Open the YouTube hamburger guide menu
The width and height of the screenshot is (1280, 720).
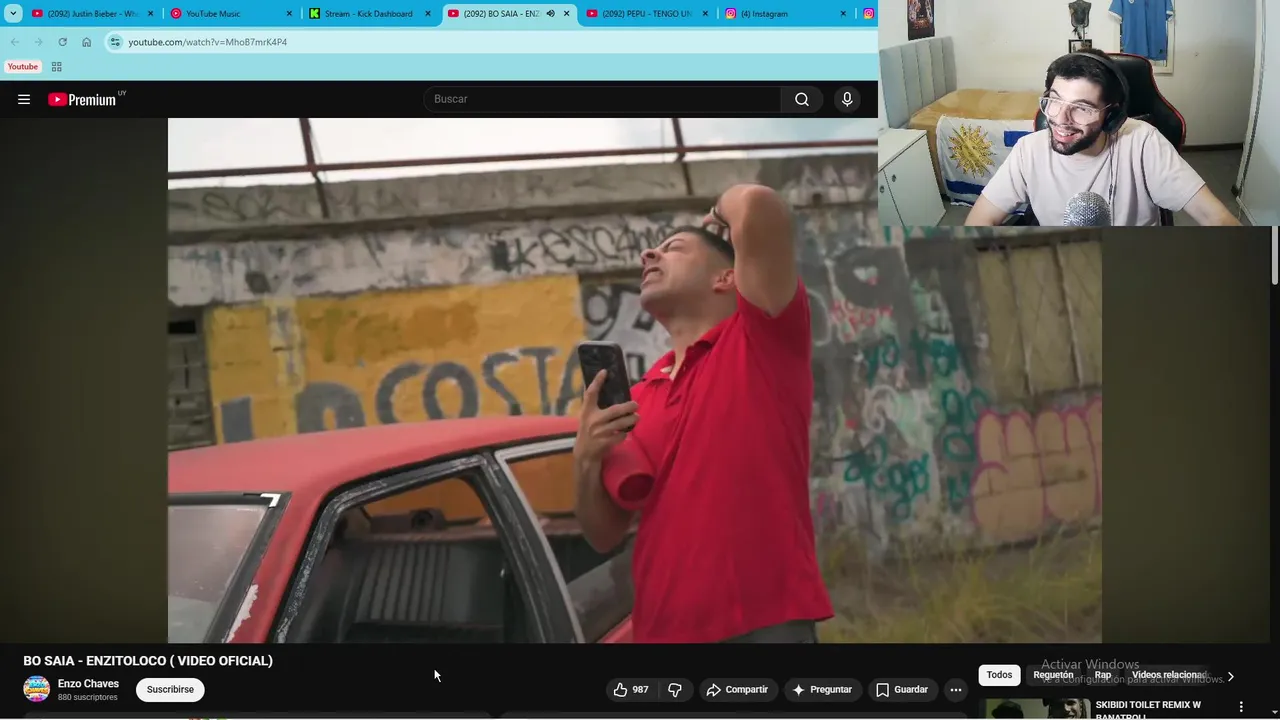(x=24, y=99)
